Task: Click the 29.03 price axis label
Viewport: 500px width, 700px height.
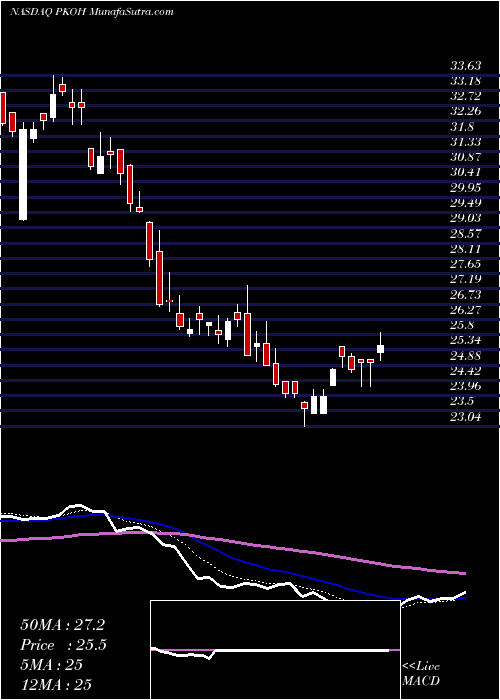Action: pyautogui.click(x=466, y=218)
